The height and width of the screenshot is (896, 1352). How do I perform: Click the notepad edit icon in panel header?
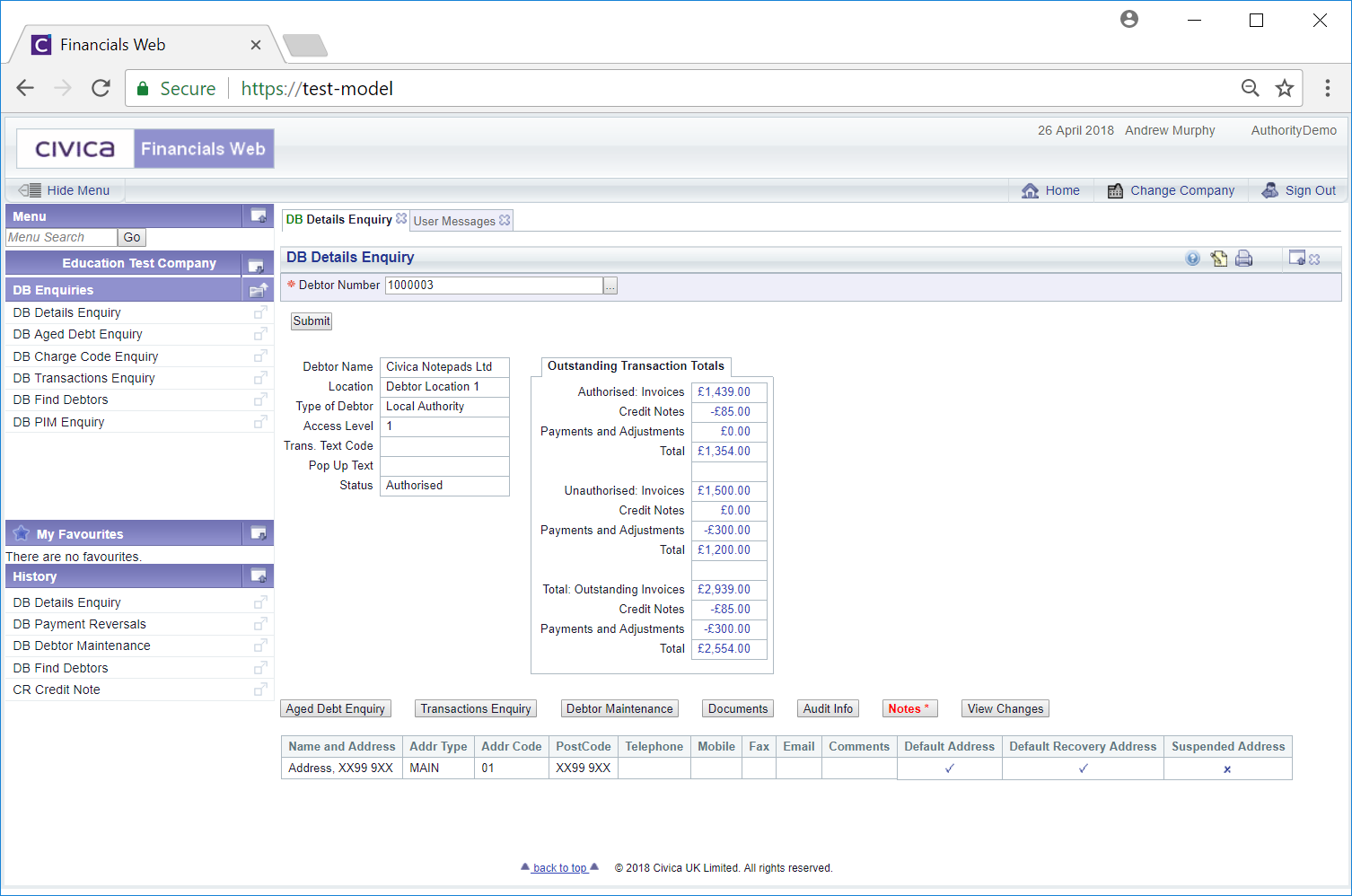click(1218, 259)
